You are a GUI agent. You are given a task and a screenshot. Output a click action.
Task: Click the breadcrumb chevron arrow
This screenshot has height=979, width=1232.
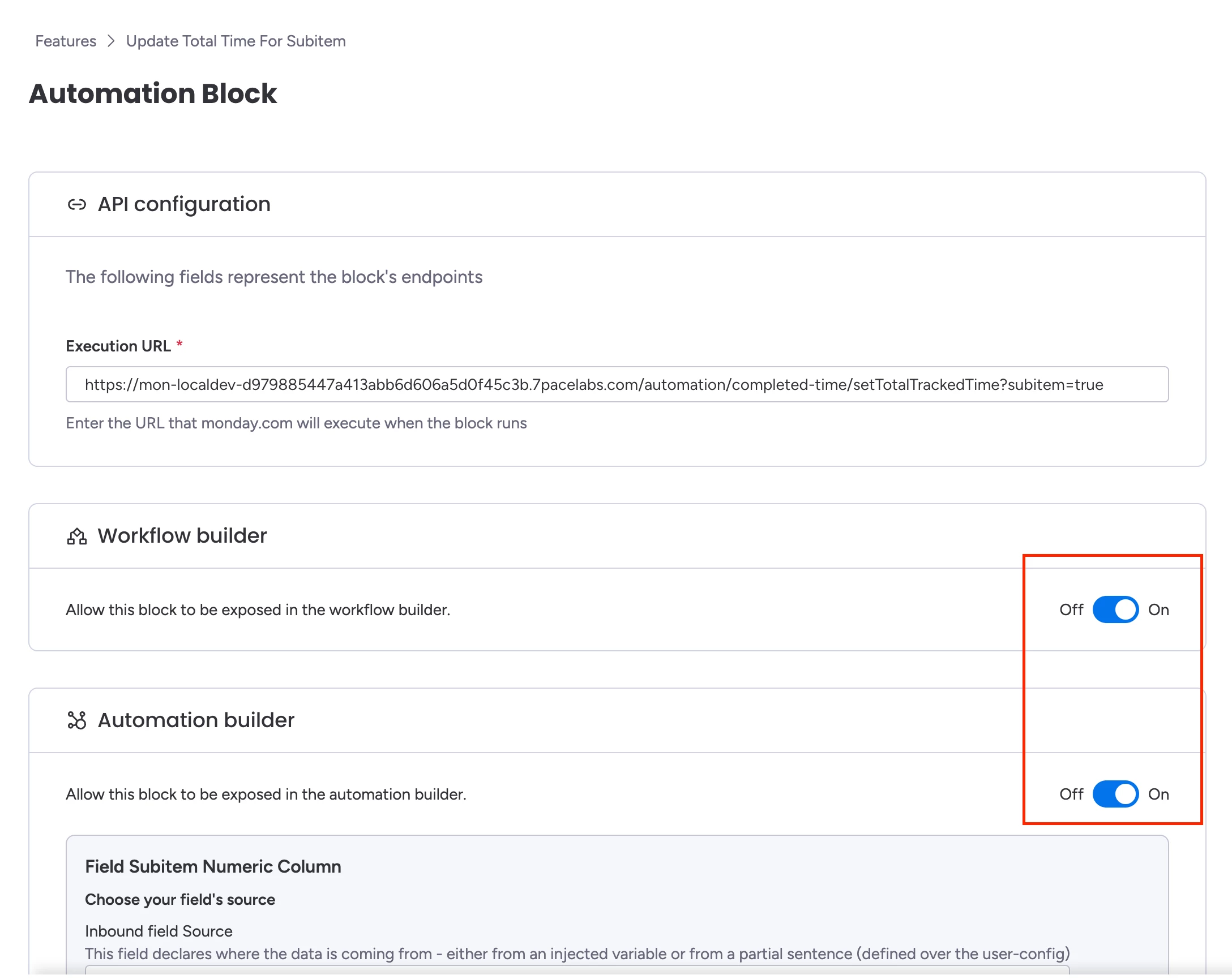coord(111,41)
